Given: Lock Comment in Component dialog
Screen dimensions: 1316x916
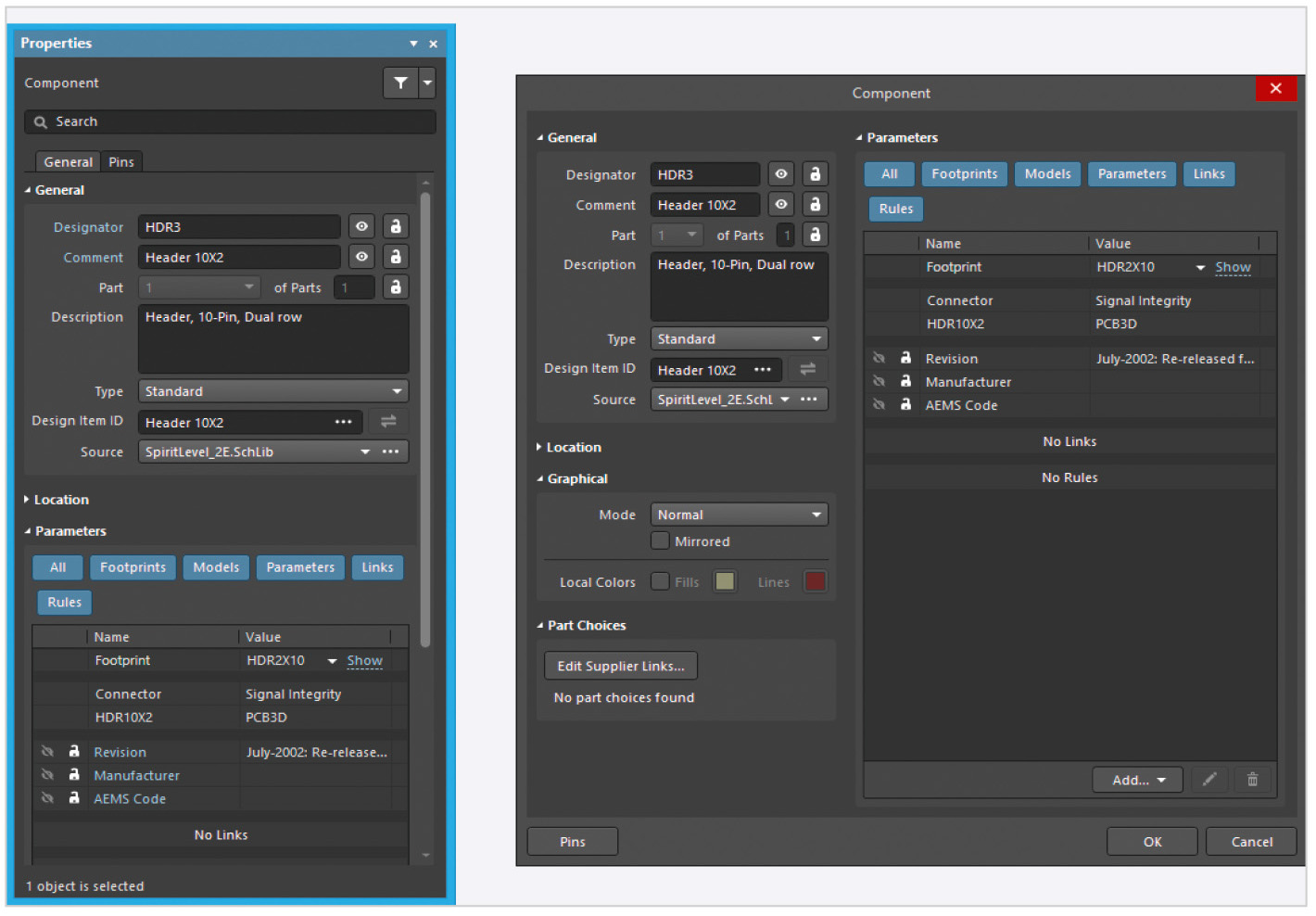Looking at the screenshot, I should (x=816, y=205).
